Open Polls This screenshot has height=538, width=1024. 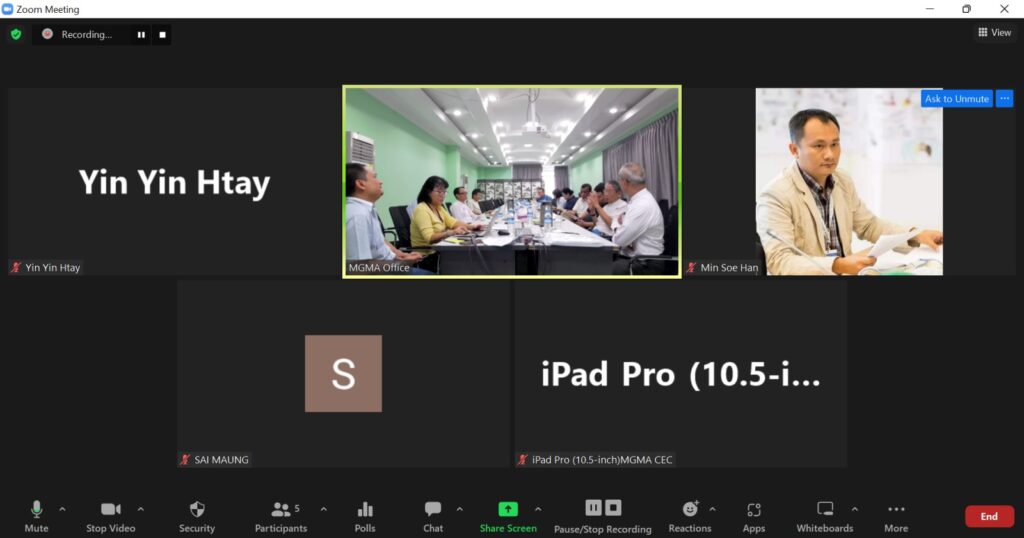tap(365, 516)
